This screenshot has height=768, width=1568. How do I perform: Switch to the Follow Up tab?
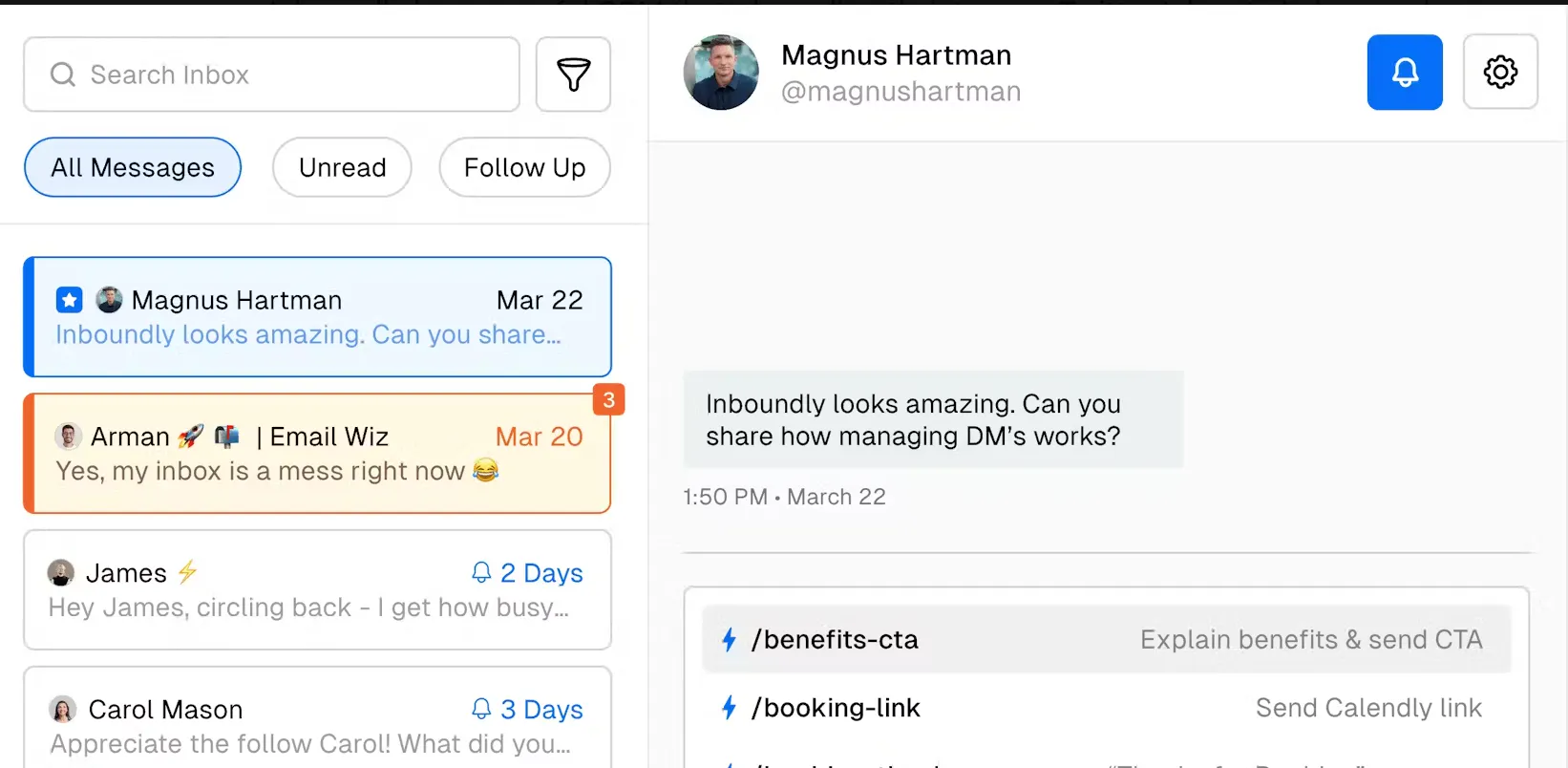(524, 167)
